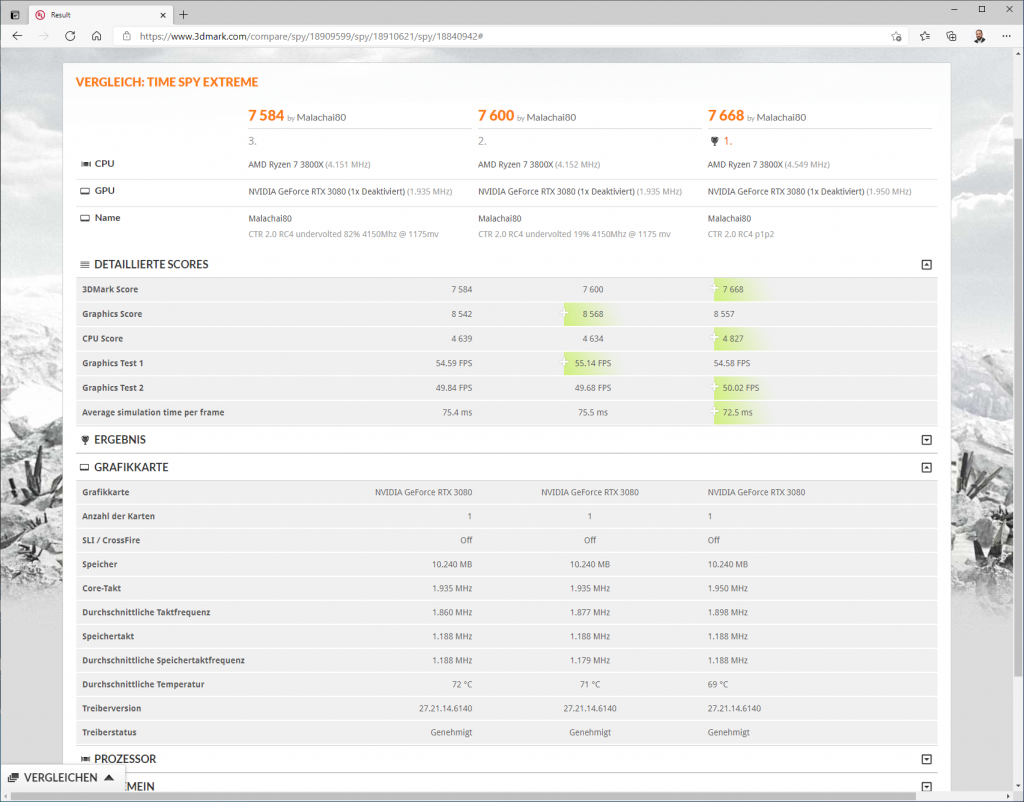1024x802 pixels.
Task: Collapse the Grafikkarte section
Action: click(x=926, y=467)
